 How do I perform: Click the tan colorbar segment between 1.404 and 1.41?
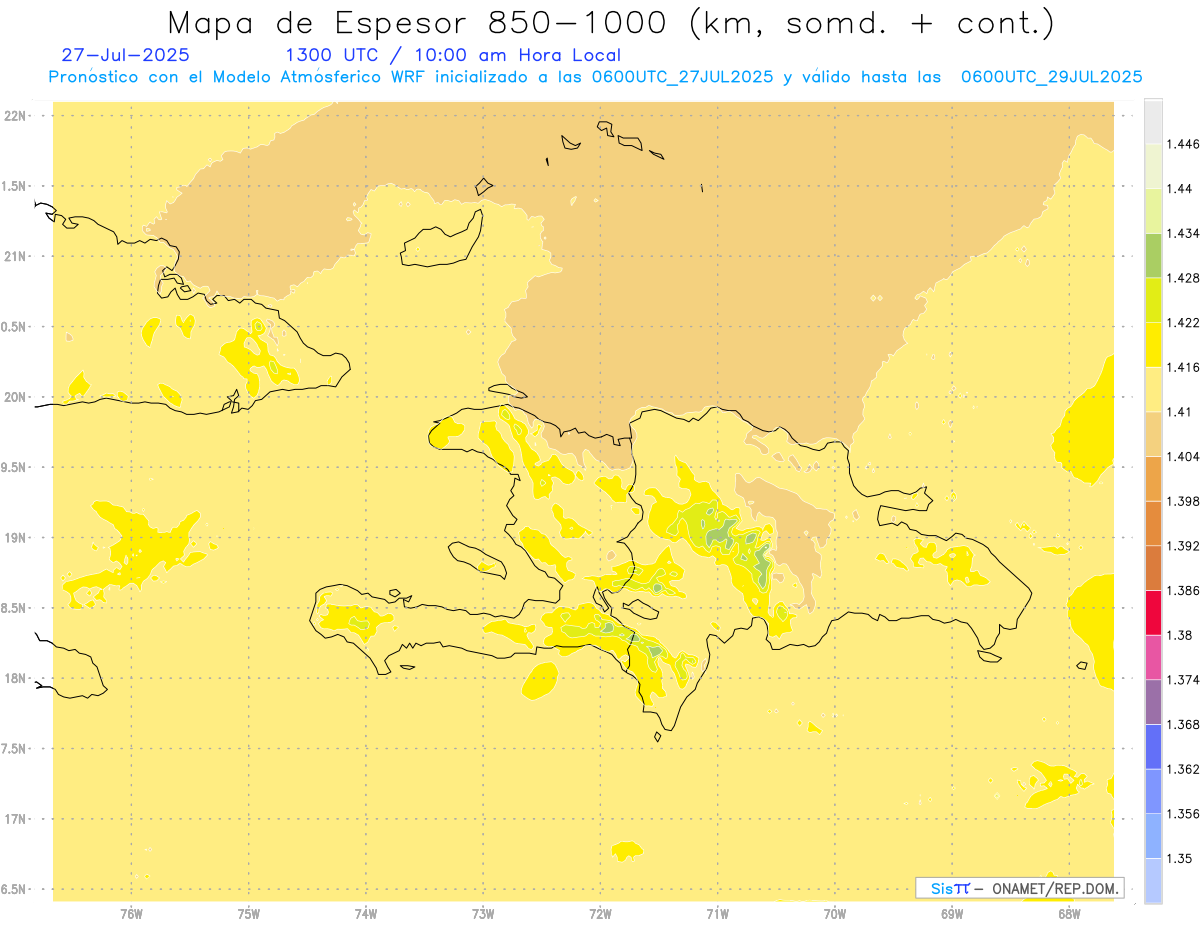(1153, 434)
